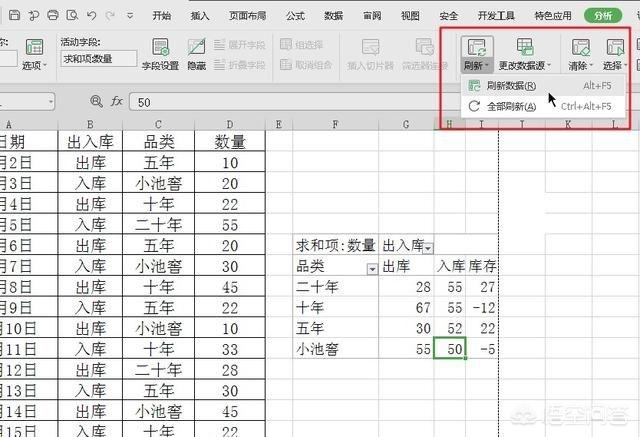The height and width of the screenshot is (437, 640).
Task: Switch to the 视图 tab
Action: pos(410,16)
